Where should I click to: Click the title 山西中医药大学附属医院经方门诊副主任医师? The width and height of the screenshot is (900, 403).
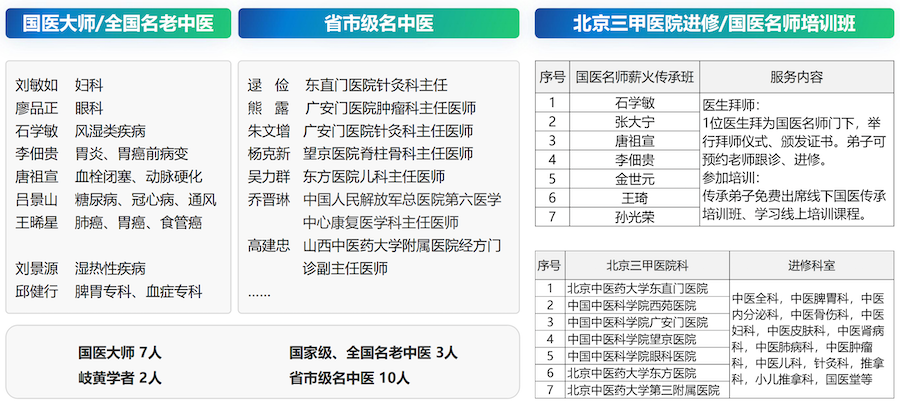[402, 257]
